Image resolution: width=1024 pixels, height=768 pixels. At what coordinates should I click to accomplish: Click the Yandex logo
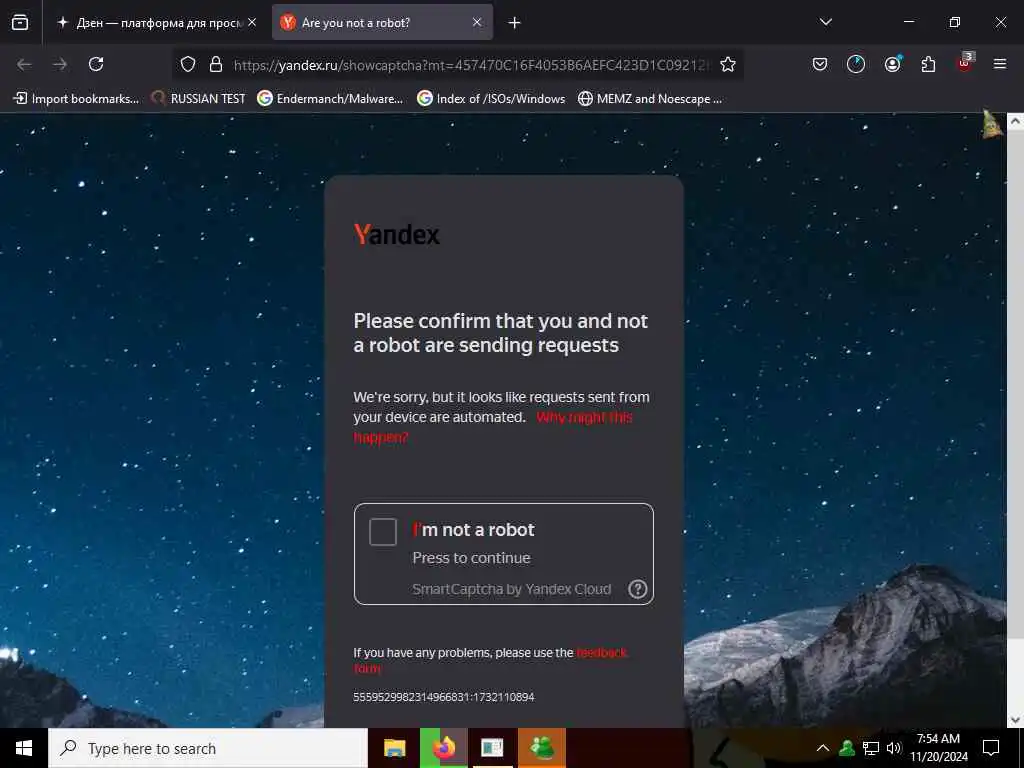point(396,234)
